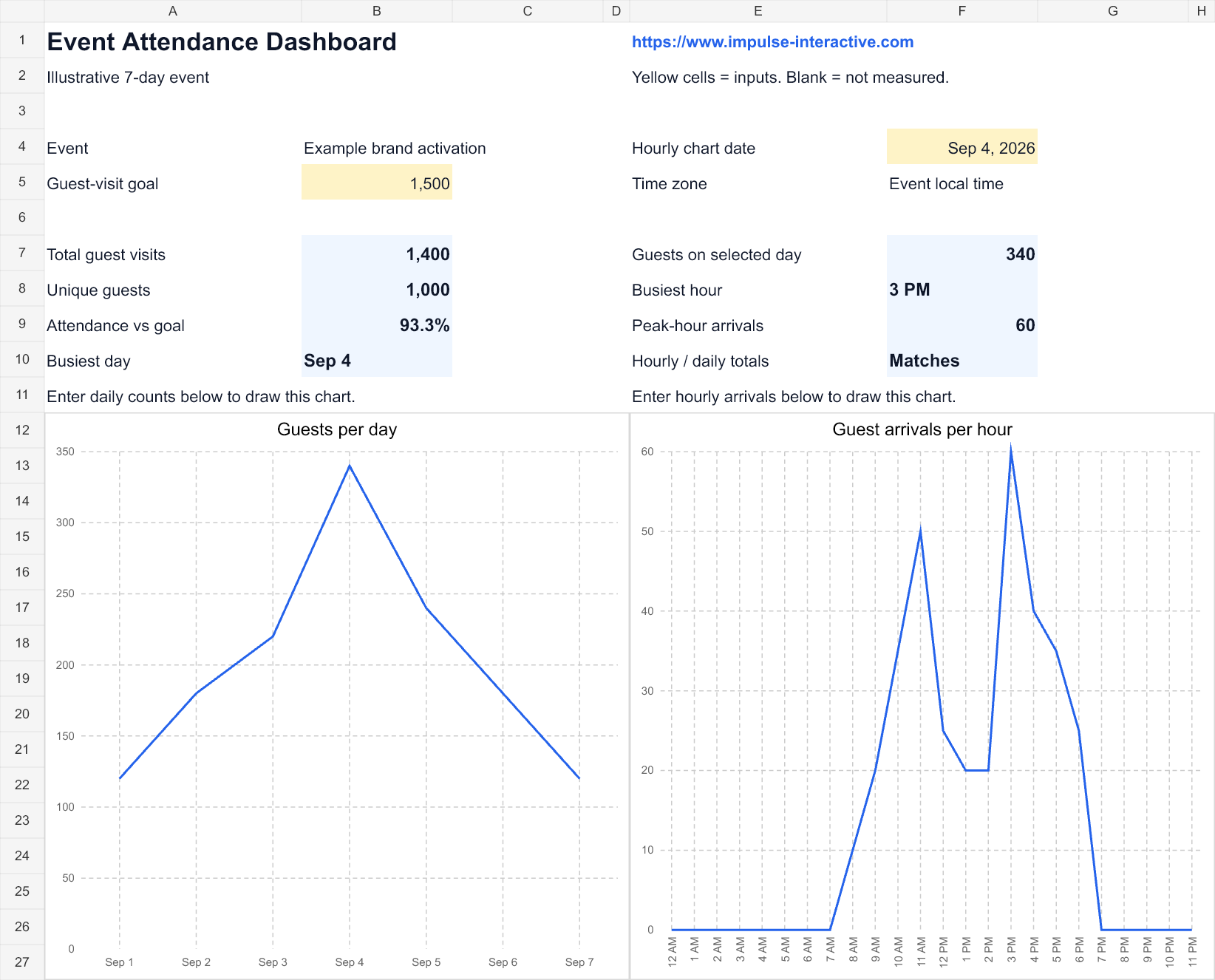1215x980 pixels.
Task: Select column A header
Action: [x=173, y=11]
